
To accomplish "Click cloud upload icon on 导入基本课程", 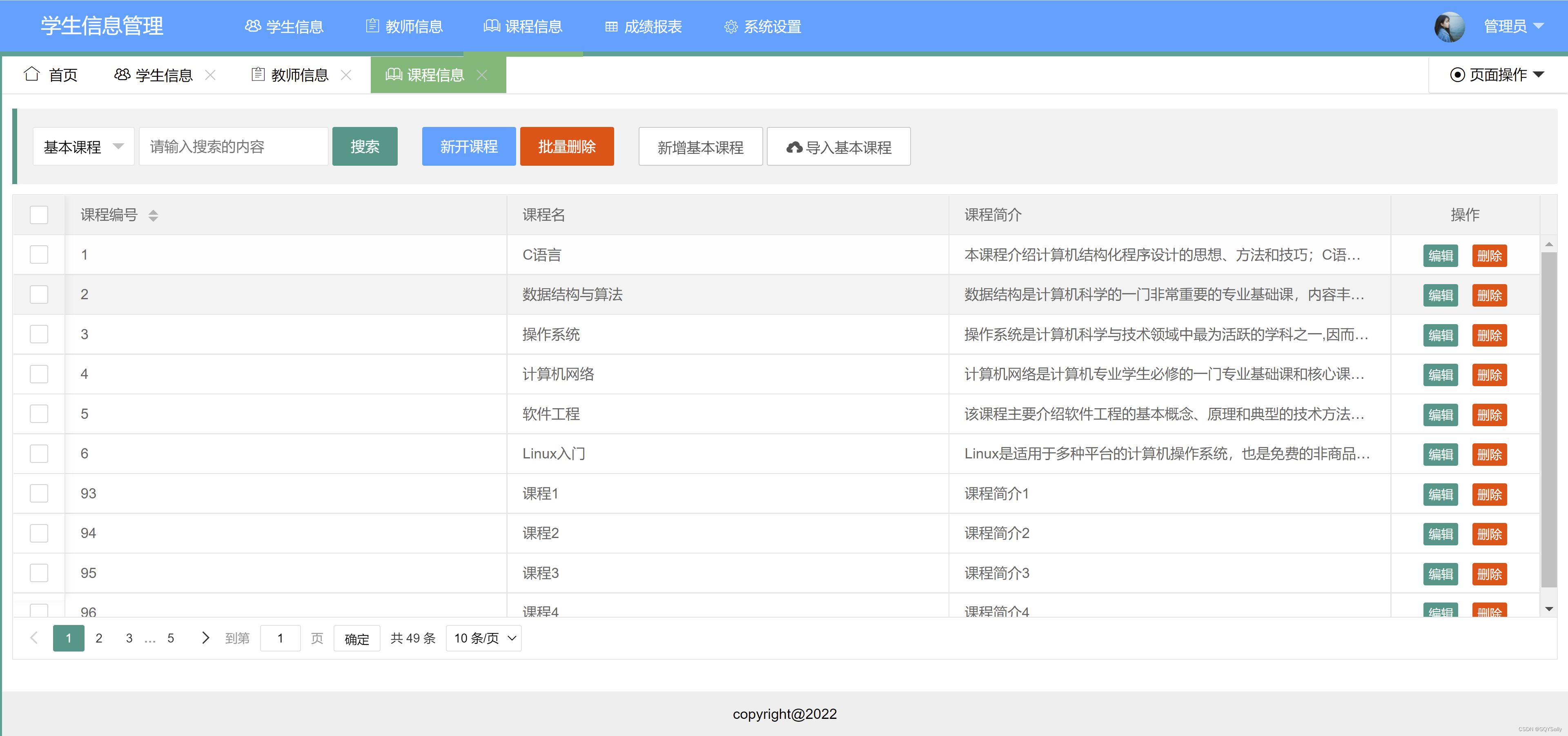I will 794,147.
